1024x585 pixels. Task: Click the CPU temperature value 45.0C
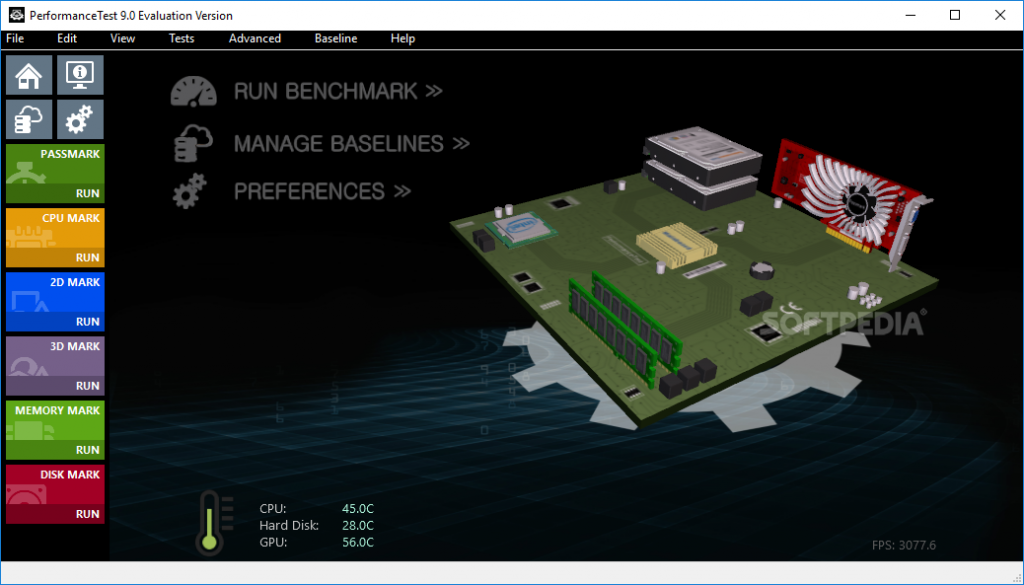[358, 509]
